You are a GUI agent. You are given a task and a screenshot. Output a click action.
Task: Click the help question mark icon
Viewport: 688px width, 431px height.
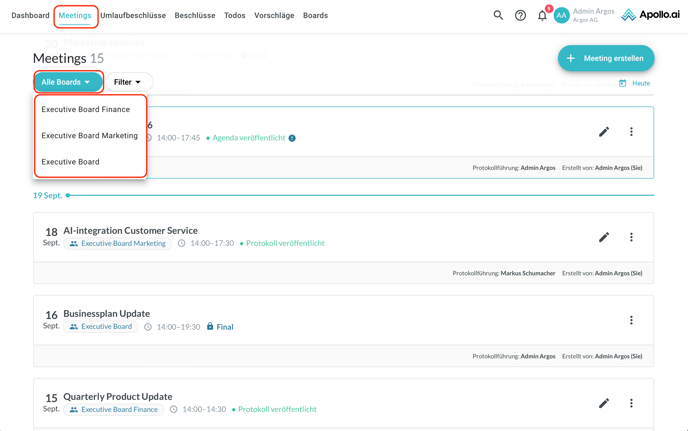520,16
